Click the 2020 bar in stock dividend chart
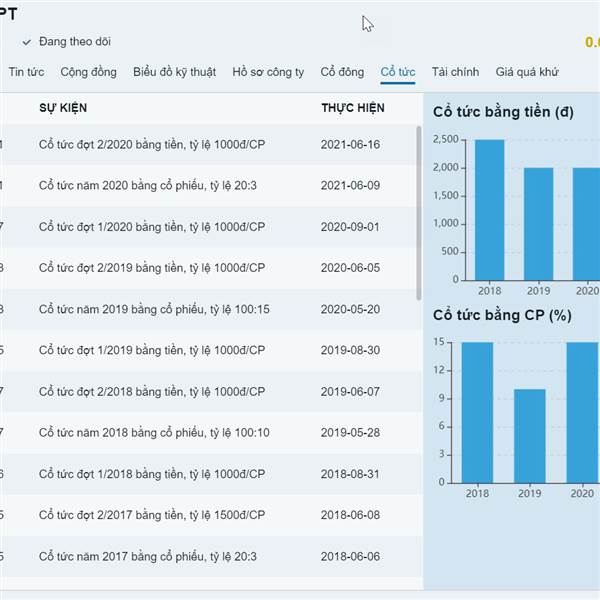 582,412
